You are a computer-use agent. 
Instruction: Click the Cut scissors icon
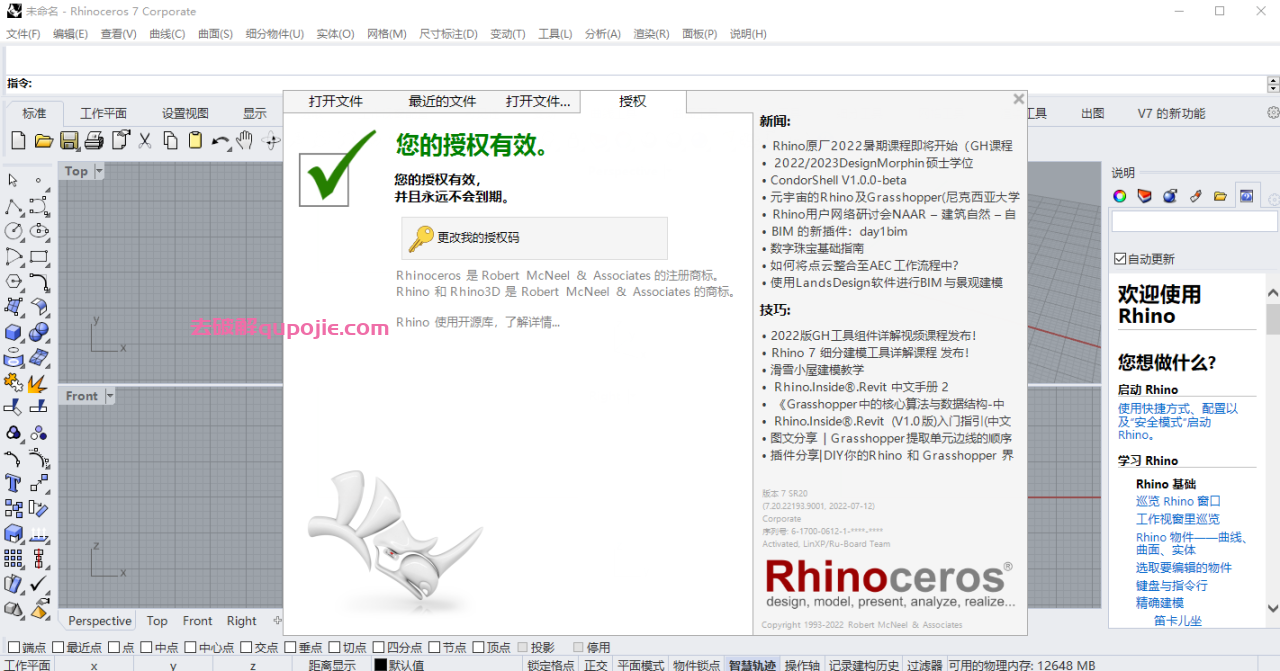click(x=145, y=140)
